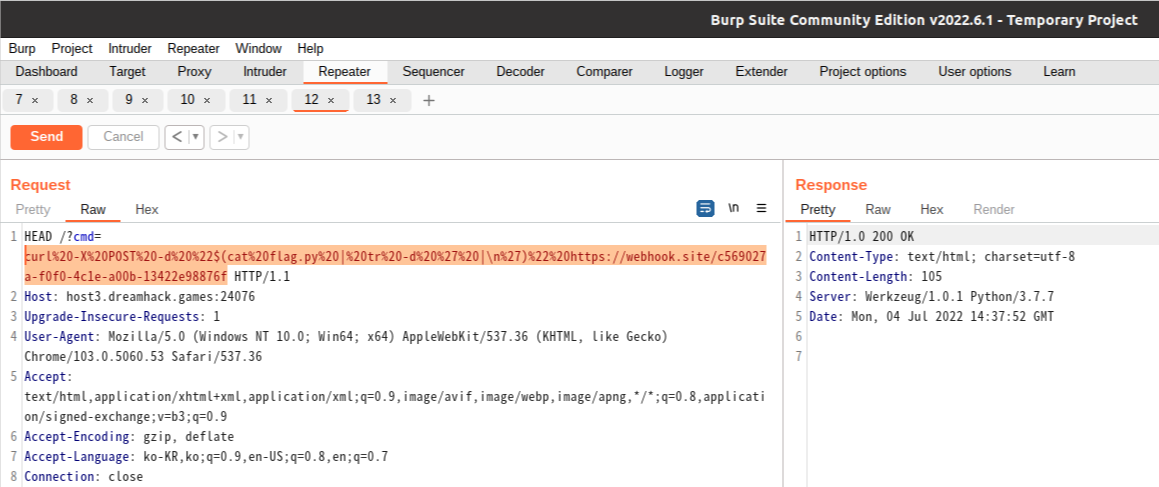Click the Server: Werkzeug response header
The width and height of the screenshot is (1159, 487).
[931, 296]
